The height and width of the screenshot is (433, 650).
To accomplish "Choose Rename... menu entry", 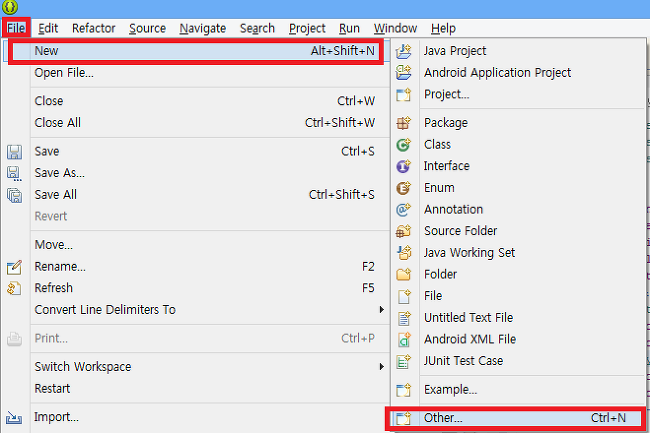I will (x=196, y=267).
